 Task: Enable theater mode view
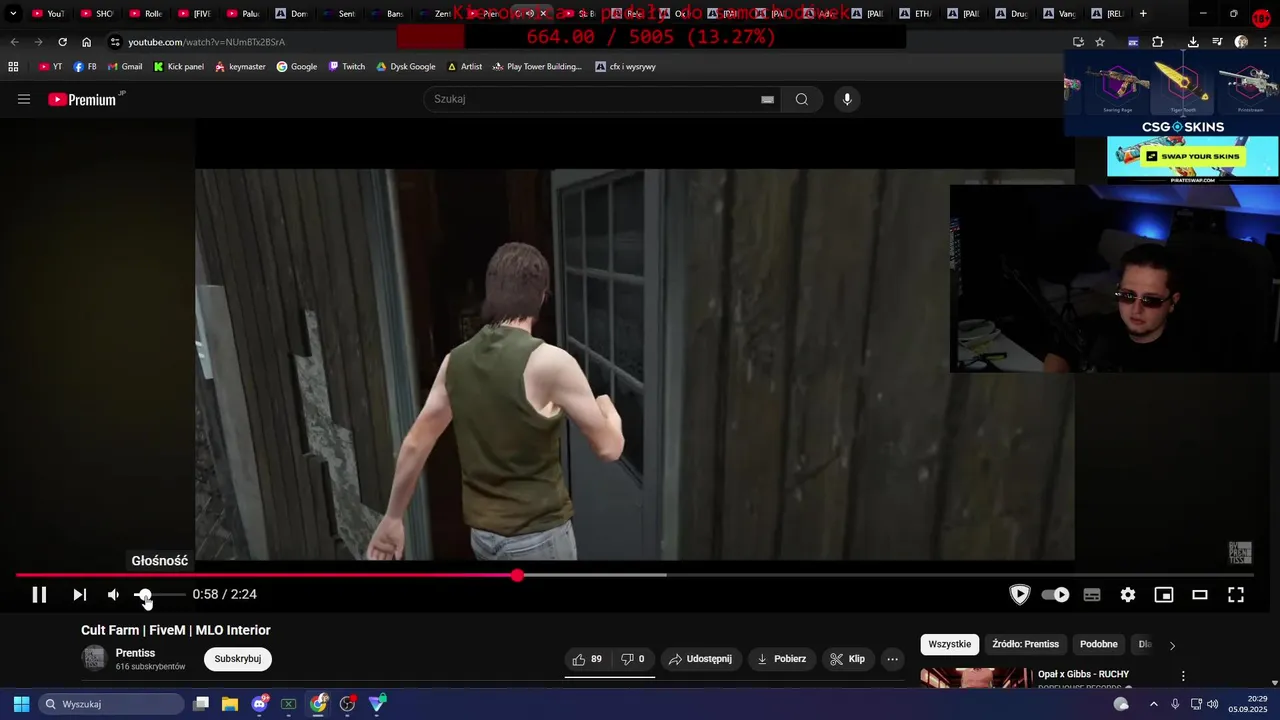(1200, 595)
